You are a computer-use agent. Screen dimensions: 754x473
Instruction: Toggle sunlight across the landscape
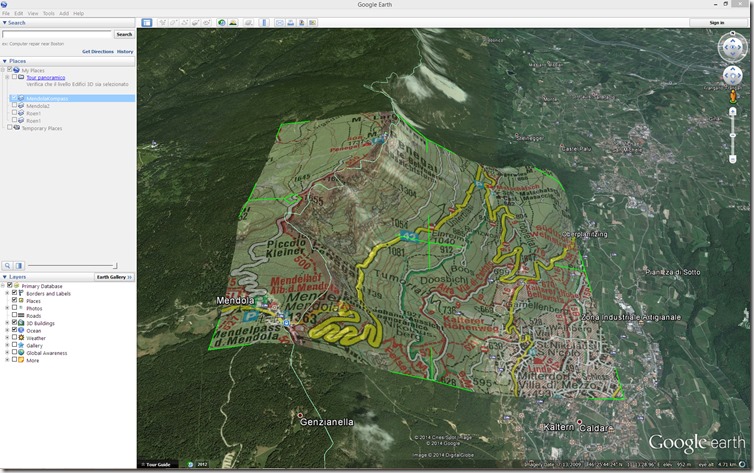233,23
